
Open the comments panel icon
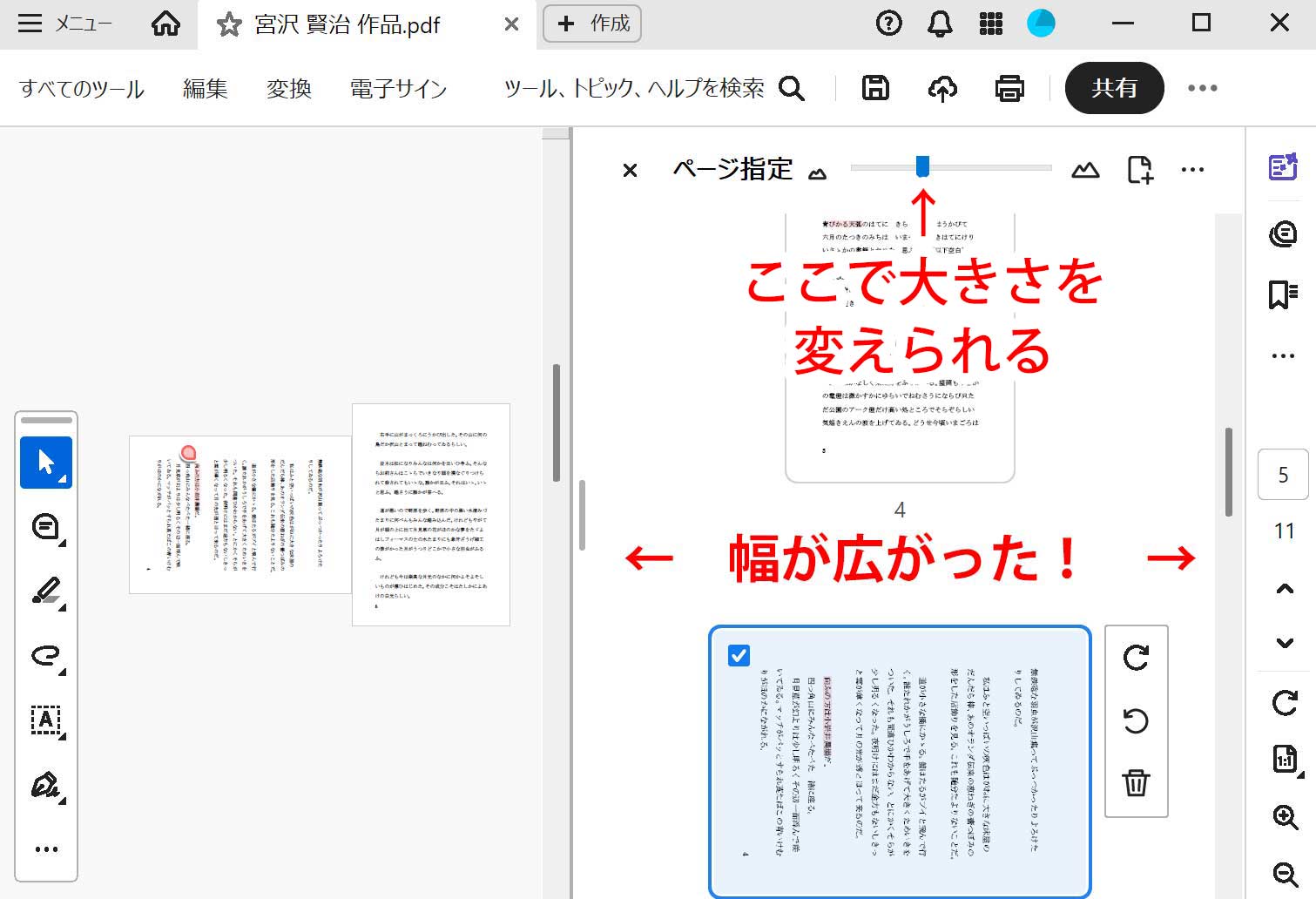click(x=1283, y=233)
